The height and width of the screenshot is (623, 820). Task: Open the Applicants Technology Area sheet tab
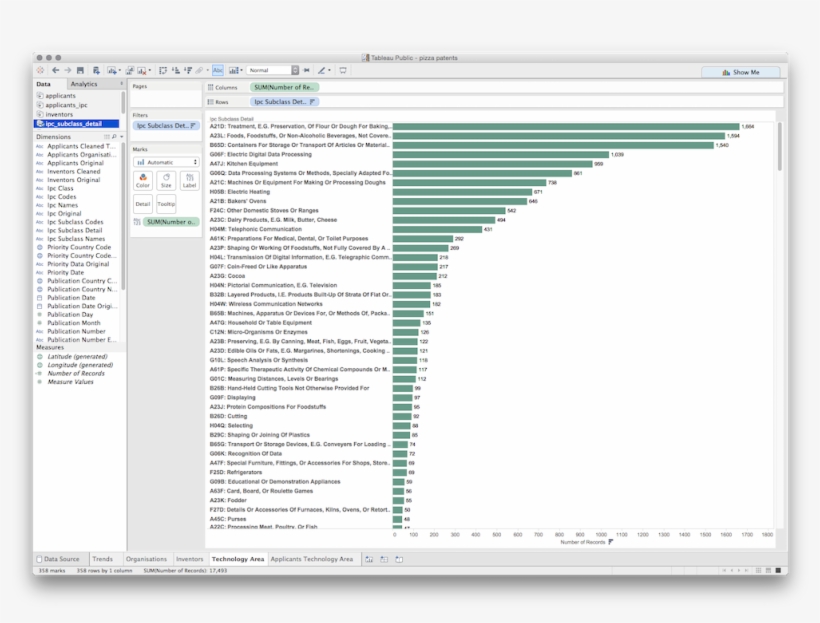click(x=312, y=559)
